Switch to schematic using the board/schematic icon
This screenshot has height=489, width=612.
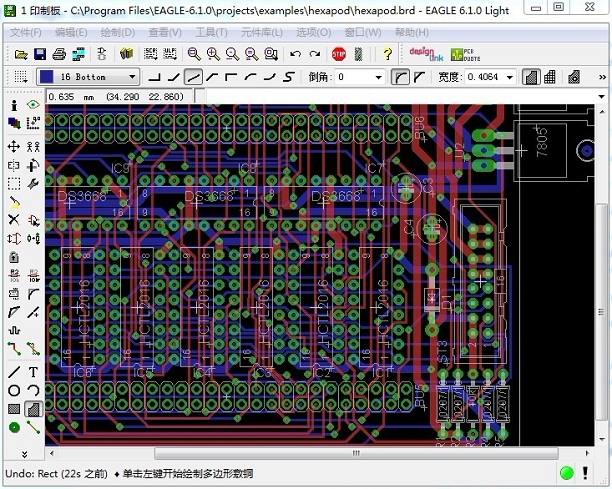pos(101,54)
